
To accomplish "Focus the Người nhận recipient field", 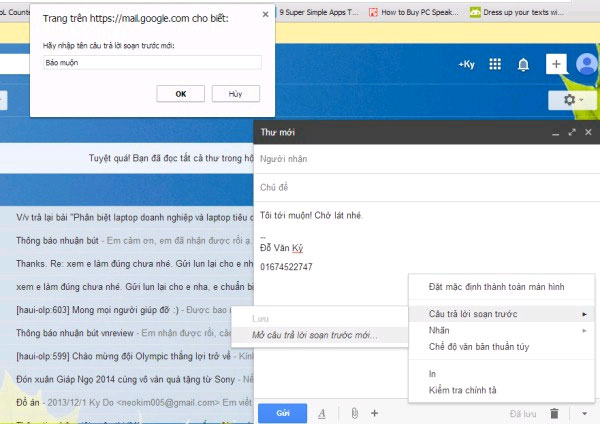I will click(x=427, y=159).
